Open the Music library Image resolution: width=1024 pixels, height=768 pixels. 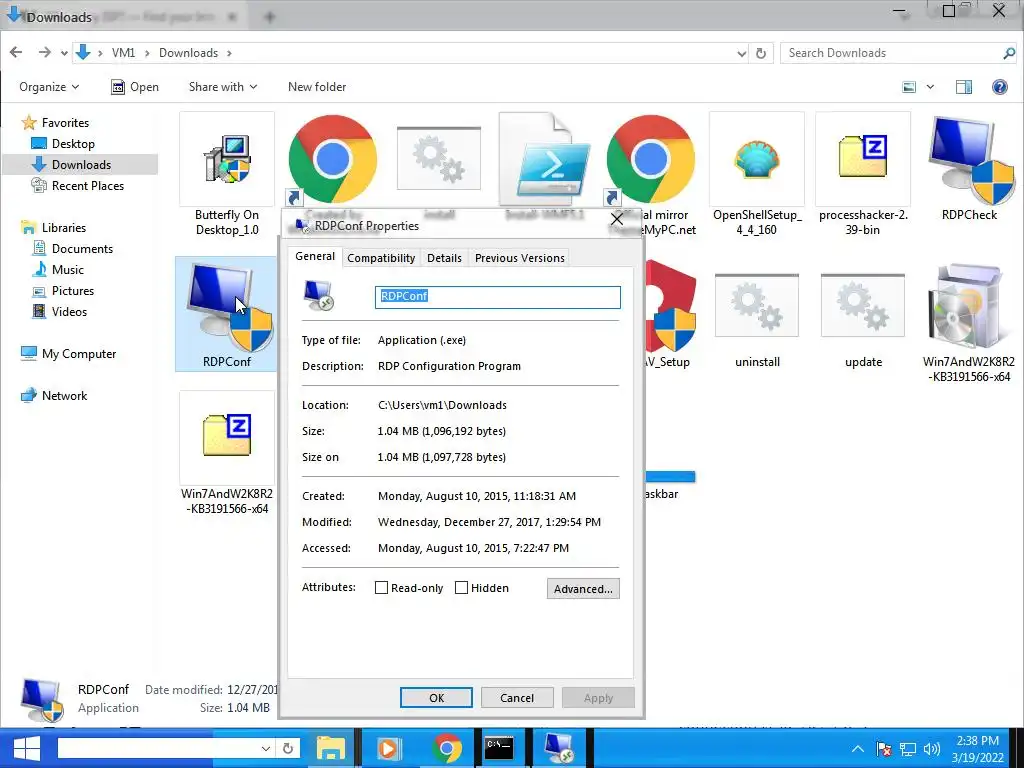click(x=57, y=270)
